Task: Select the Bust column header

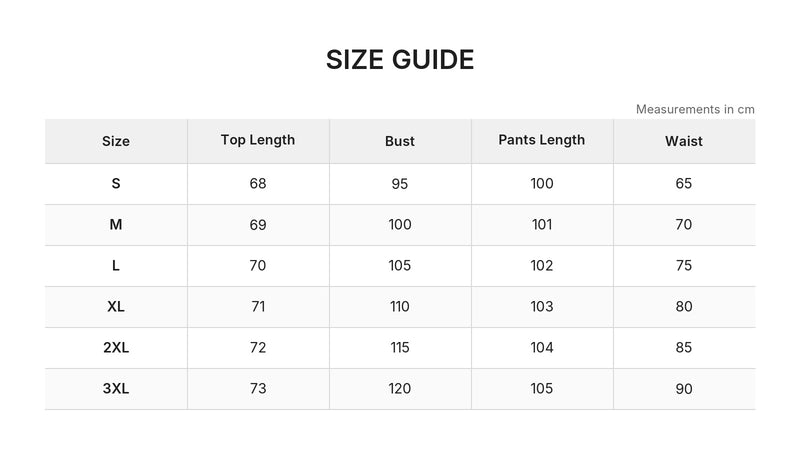Action: coord(399,141)
